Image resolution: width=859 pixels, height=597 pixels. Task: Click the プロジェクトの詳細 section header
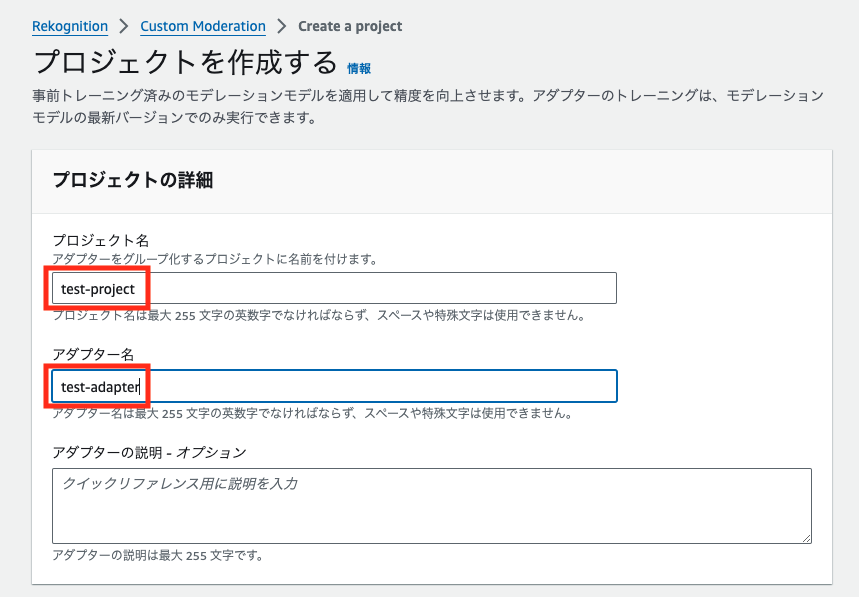pyautogui.click(x=133, y=180)
